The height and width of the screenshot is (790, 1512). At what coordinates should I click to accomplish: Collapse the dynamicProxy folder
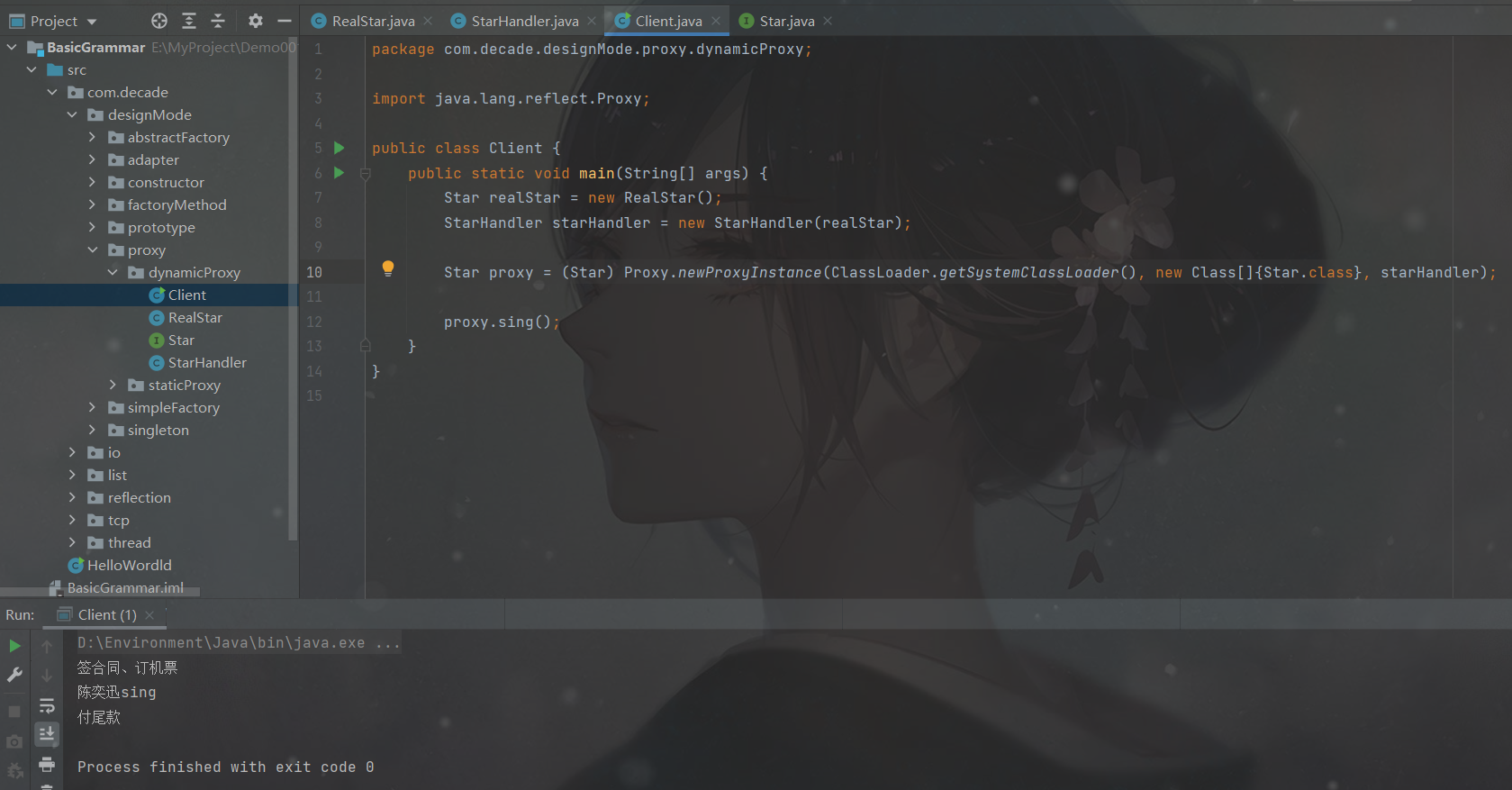pos(113,272)
